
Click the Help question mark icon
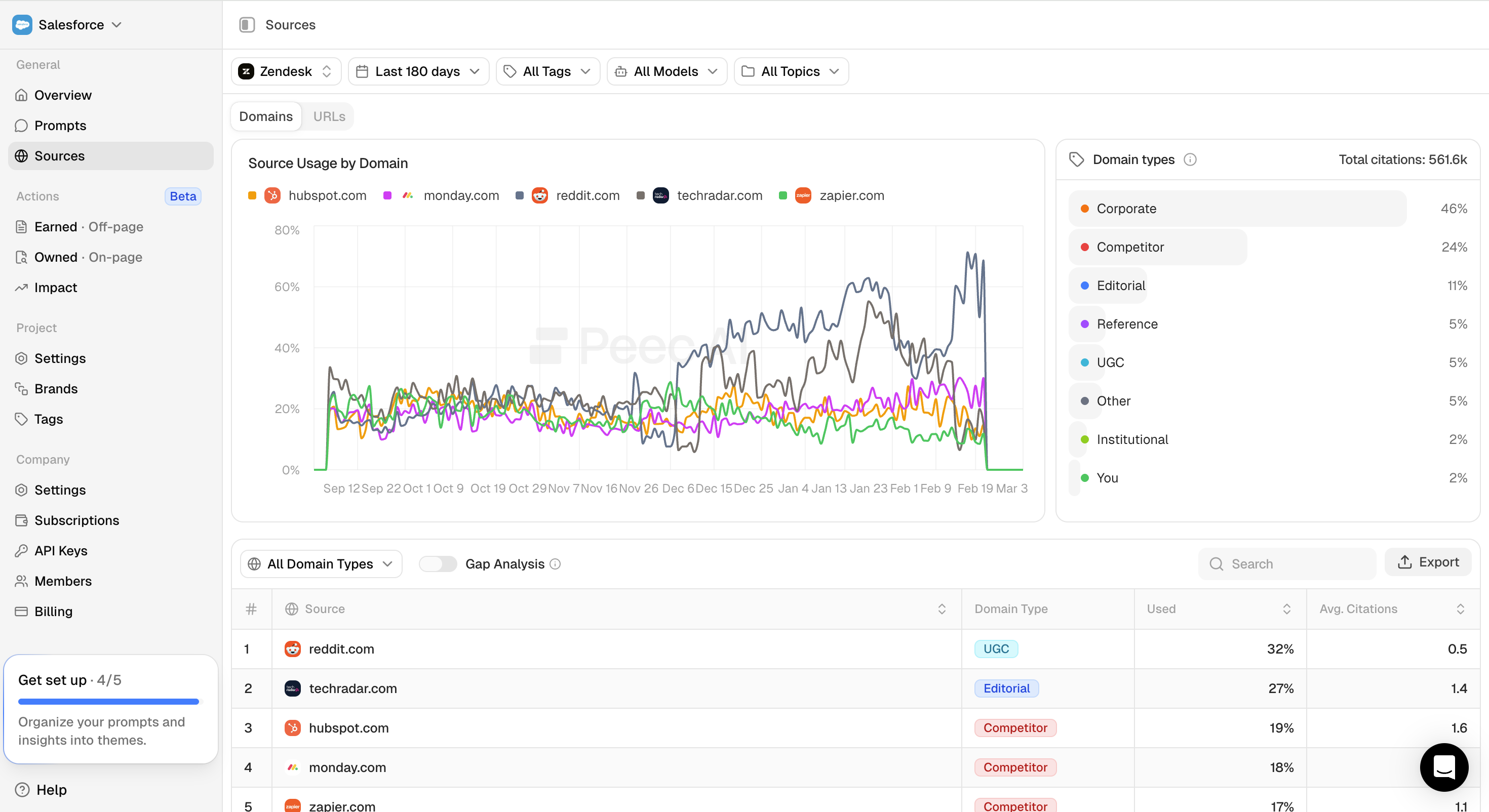22,789
